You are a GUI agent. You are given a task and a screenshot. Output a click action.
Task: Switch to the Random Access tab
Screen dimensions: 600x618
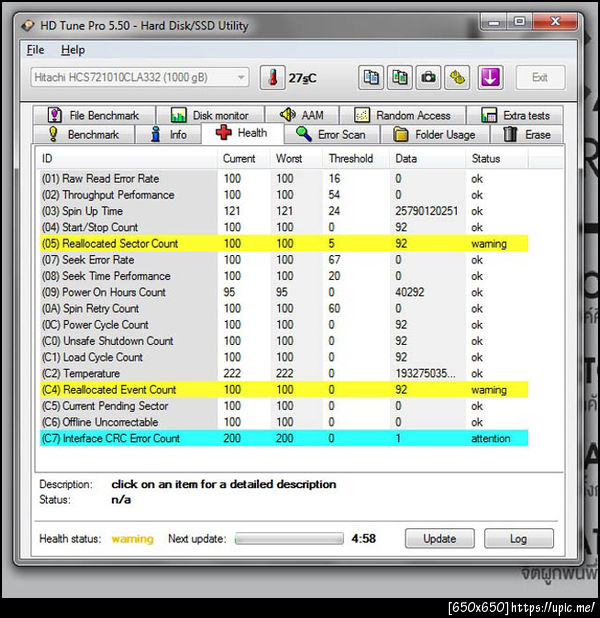[x=402, y=115]
